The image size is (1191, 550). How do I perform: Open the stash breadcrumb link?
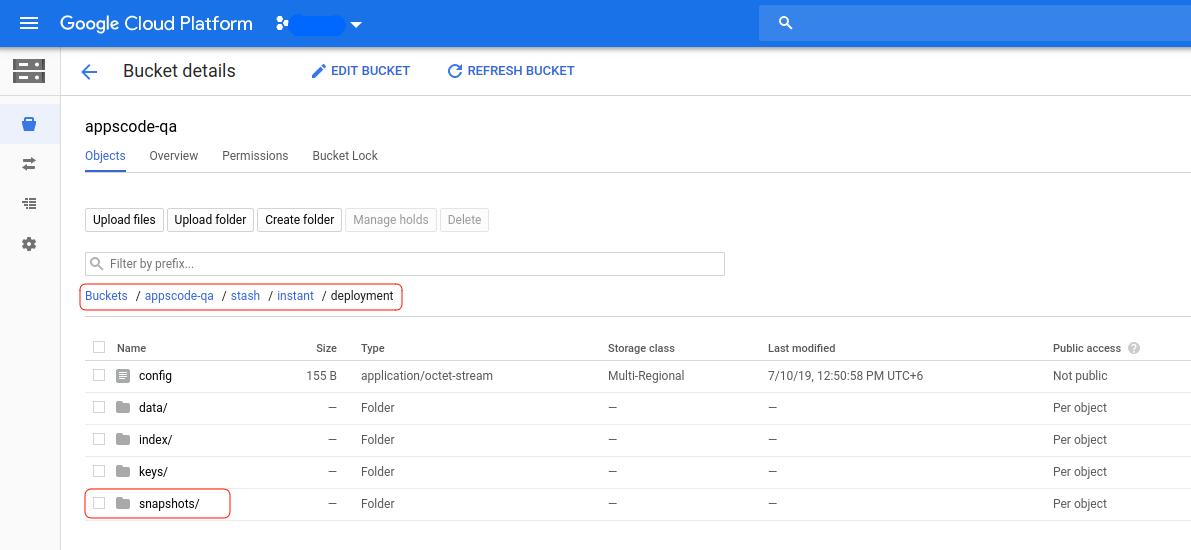(245, 296)
